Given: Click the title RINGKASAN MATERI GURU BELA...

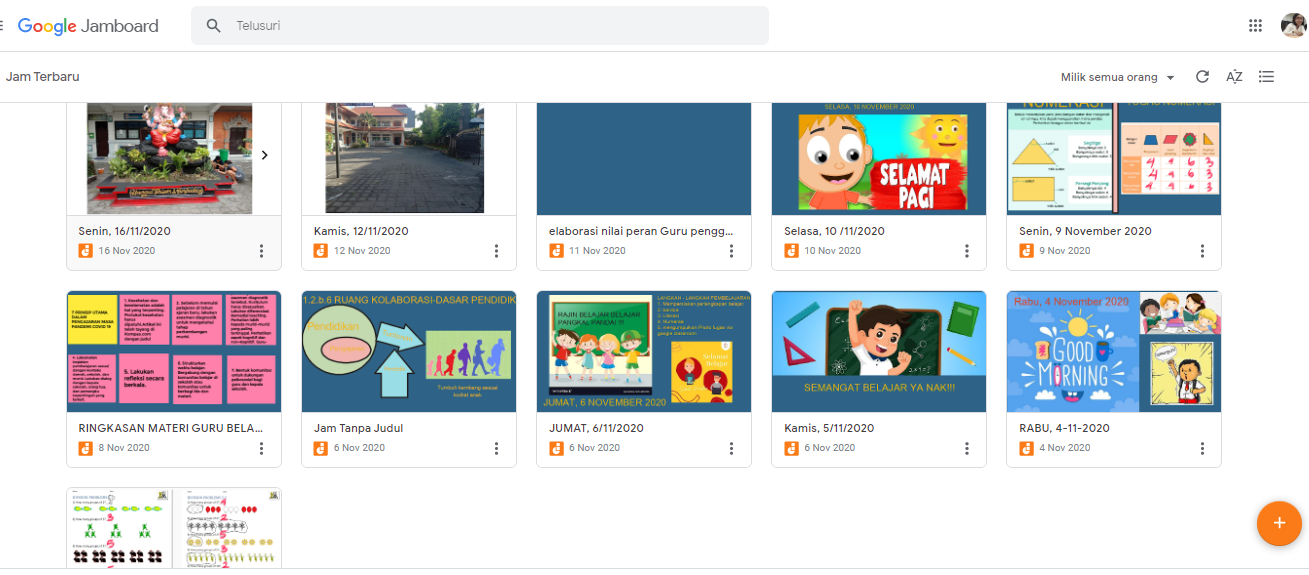Looking at the screenshot, I should click(x=171, y=428).
